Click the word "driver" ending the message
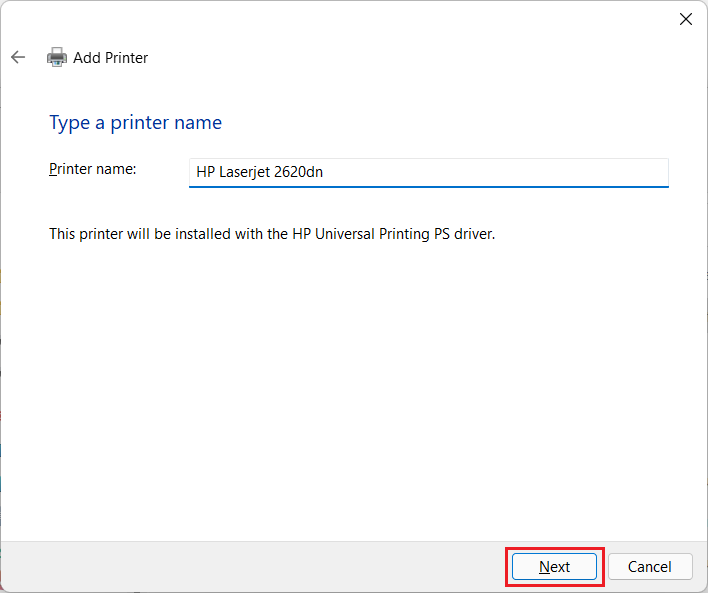This screenshot has height=593, width=708. point(473,234)
